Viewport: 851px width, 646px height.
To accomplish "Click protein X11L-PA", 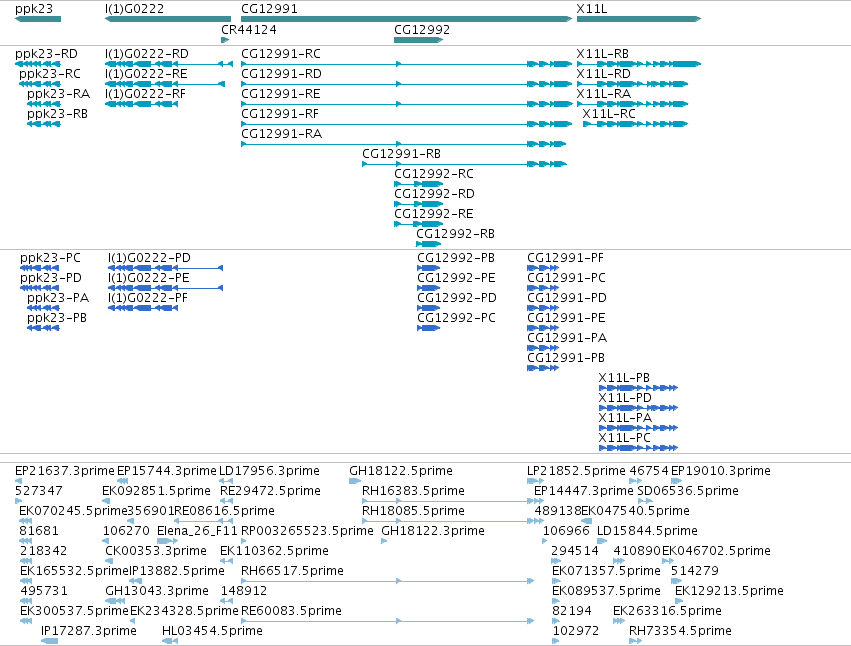I will pos(639,428).
